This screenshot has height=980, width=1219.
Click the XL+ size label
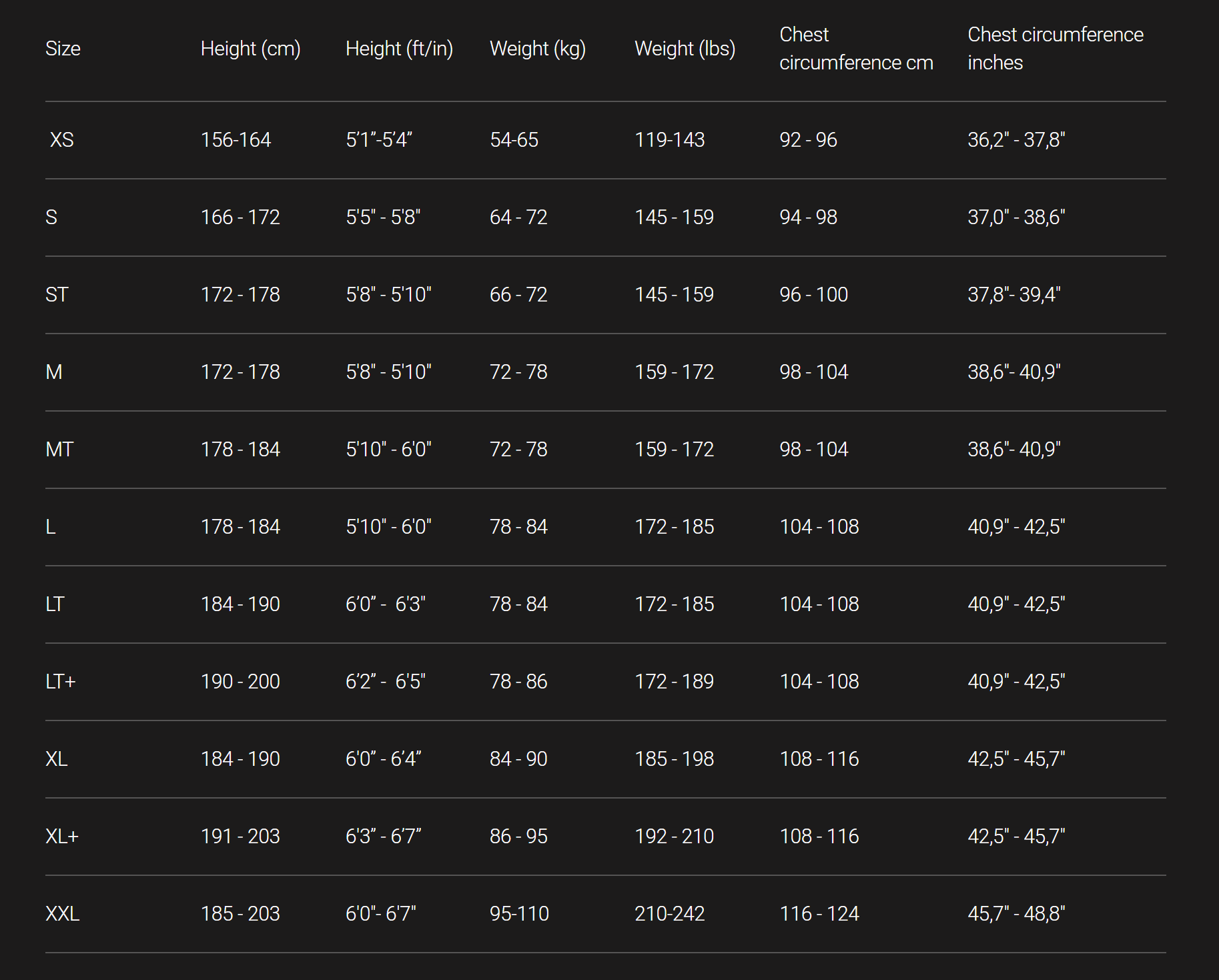pos(62,836)
